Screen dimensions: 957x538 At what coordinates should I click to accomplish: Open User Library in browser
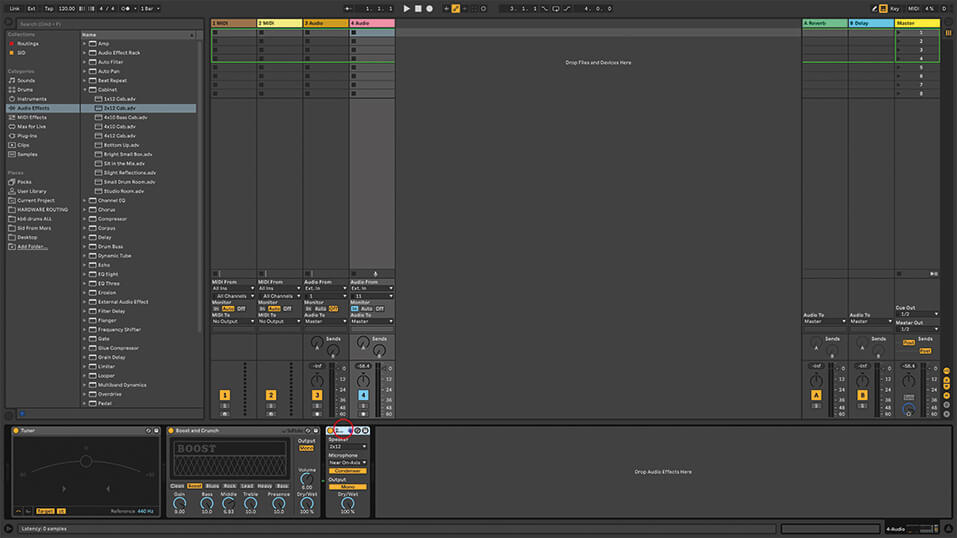coord(31,191)
